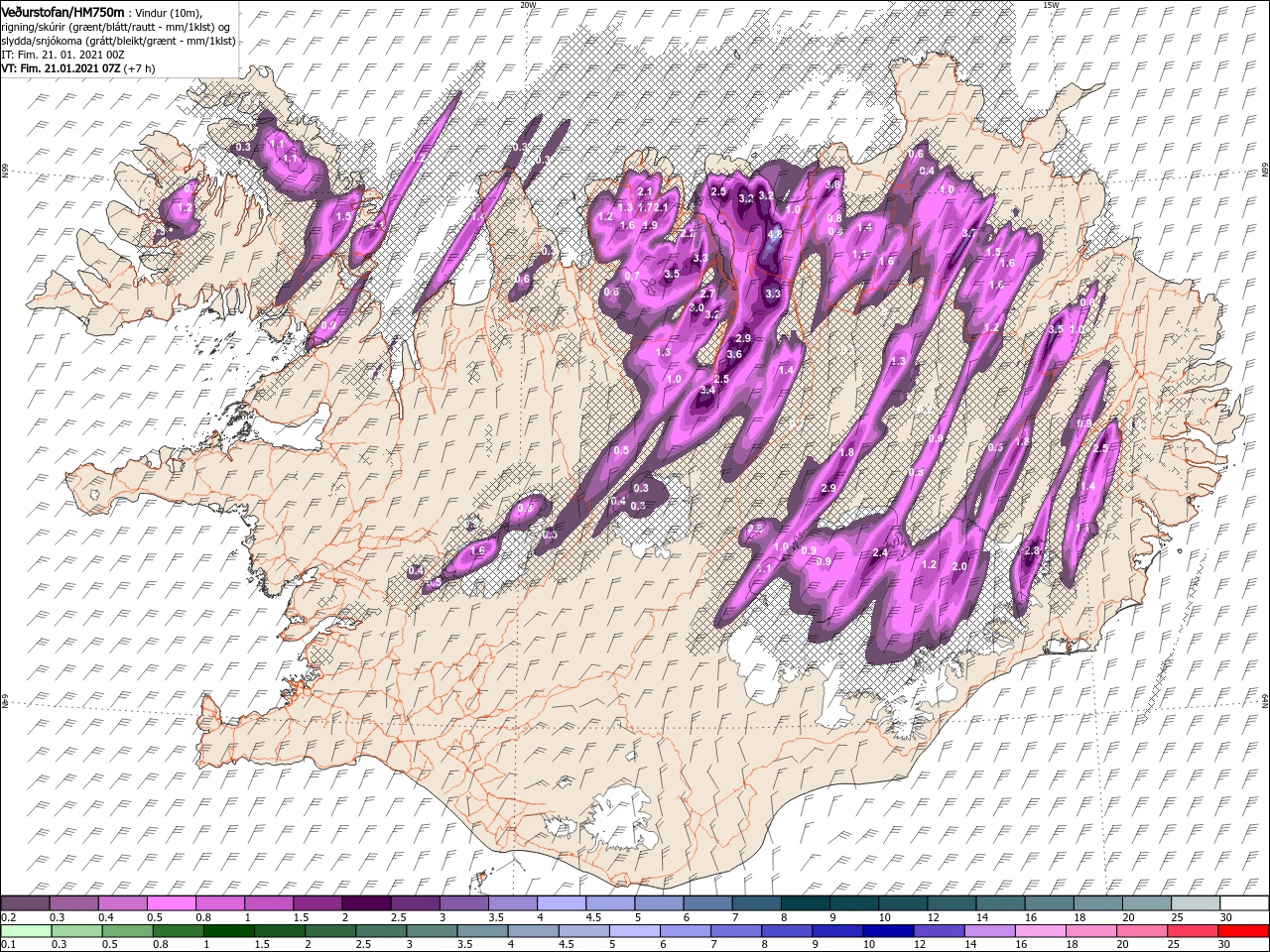Click the dark teal snow swatch between 8 and 9
The height and width of the screenshot is (952, 1270).
806,902
